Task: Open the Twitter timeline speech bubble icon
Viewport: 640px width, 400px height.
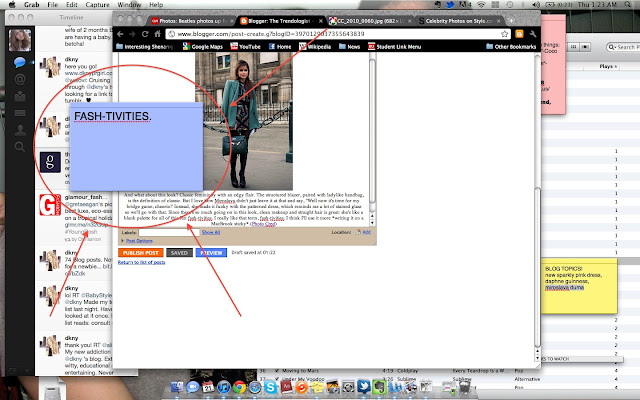Action: [20, 62]
